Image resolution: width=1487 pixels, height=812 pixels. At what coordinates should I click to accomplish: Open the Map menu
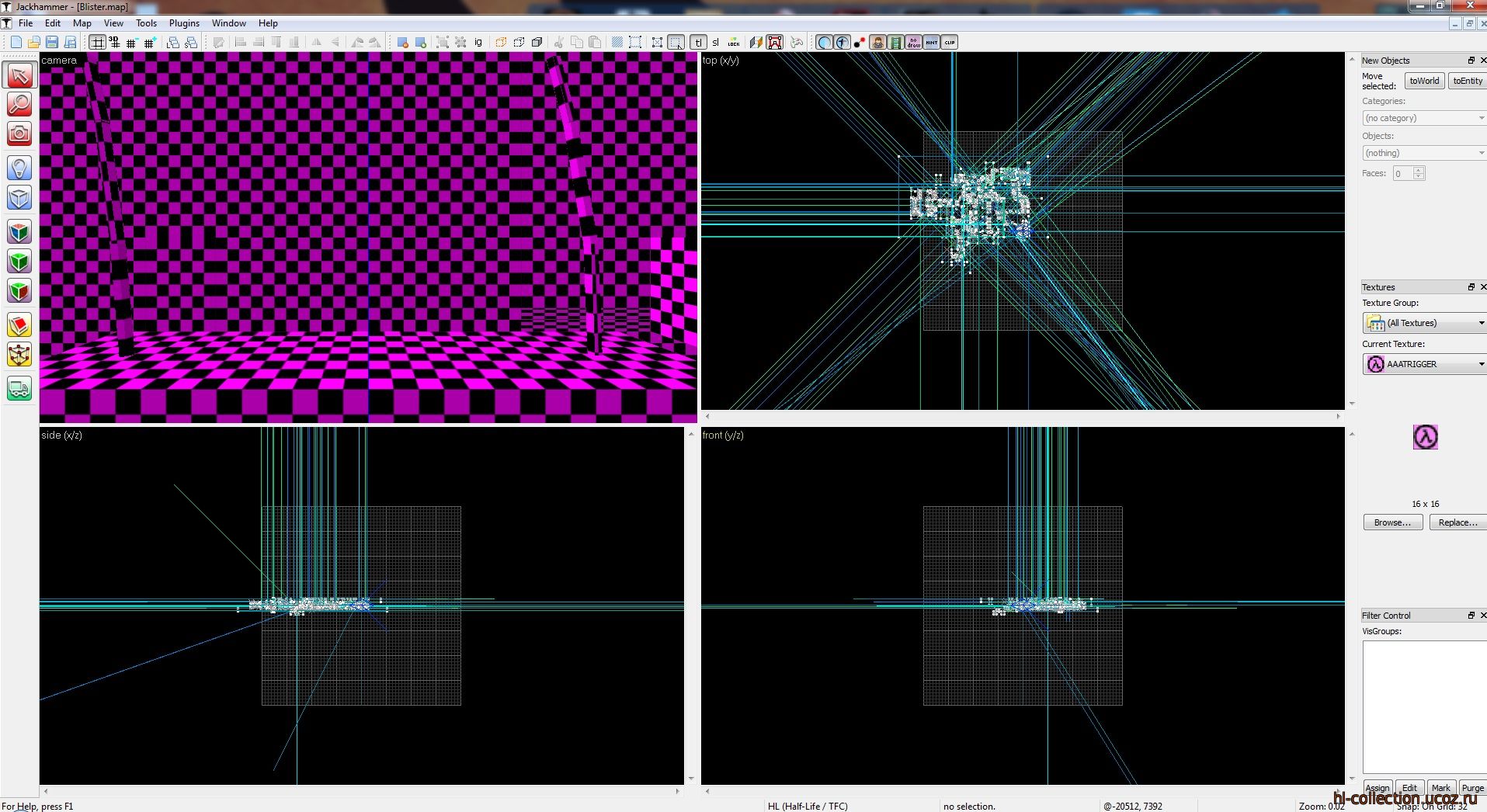coord(82,23)
